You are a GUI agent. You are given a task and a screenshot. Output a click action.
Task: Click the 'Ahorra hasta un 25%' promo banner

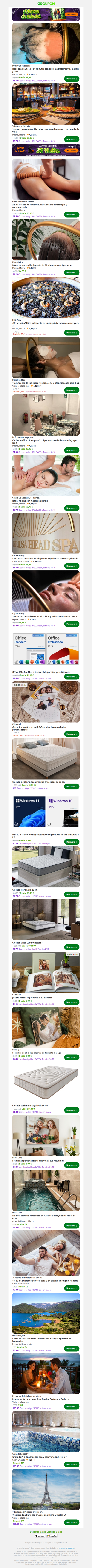click(46, 149)
